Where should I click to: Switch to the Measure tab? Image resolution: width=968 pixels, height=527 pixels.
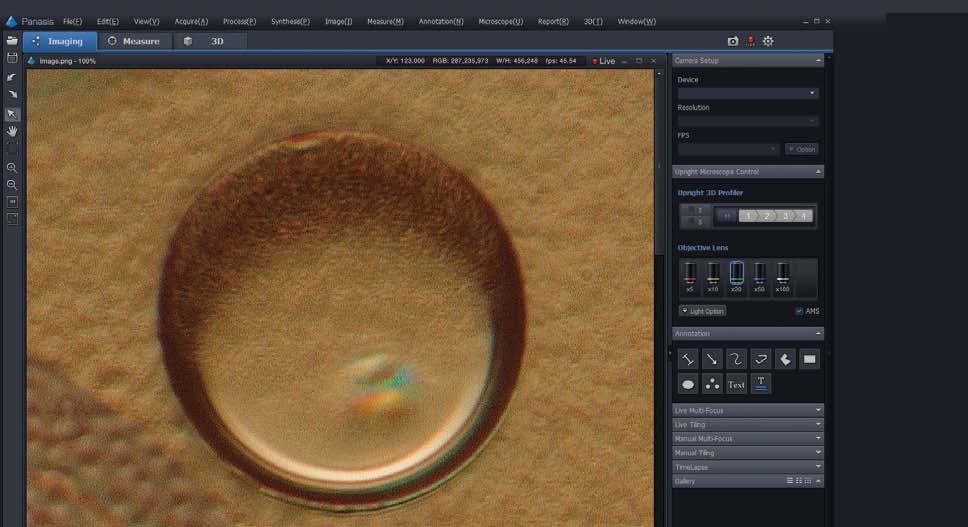[x=134, y=41]
